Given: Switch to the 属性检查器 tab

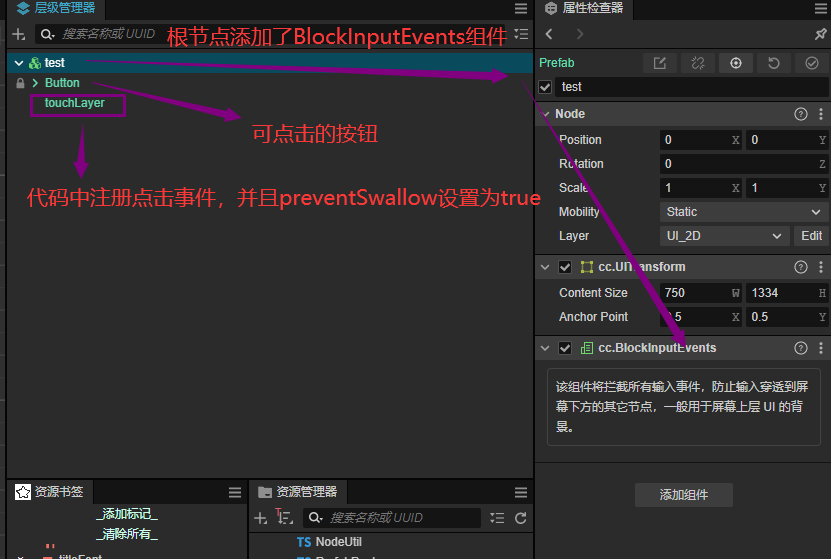Looking at the screenshot, I should point(584,8).
